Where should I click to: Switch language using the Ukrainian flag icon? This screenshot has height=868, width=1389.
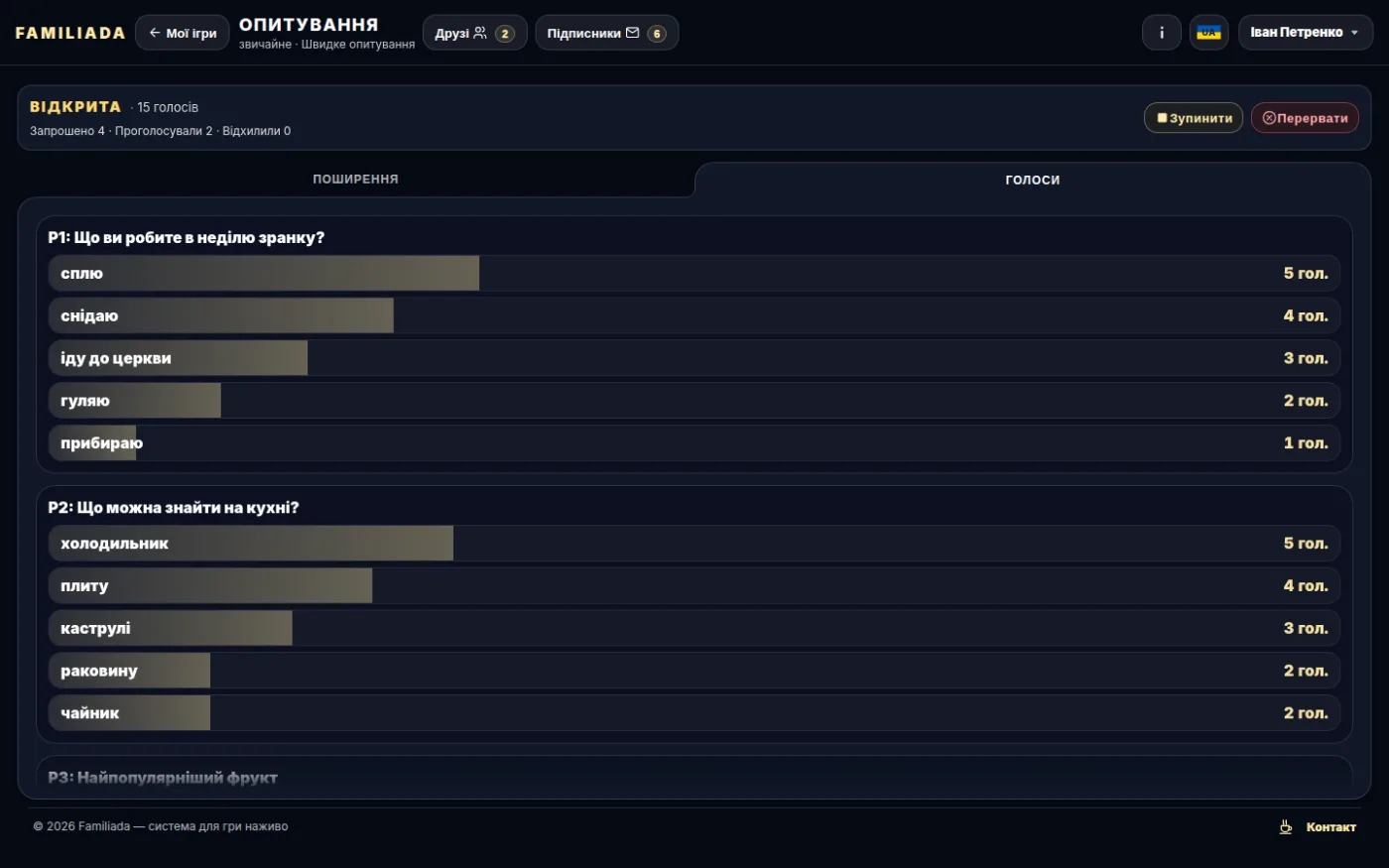point(1208,33)
